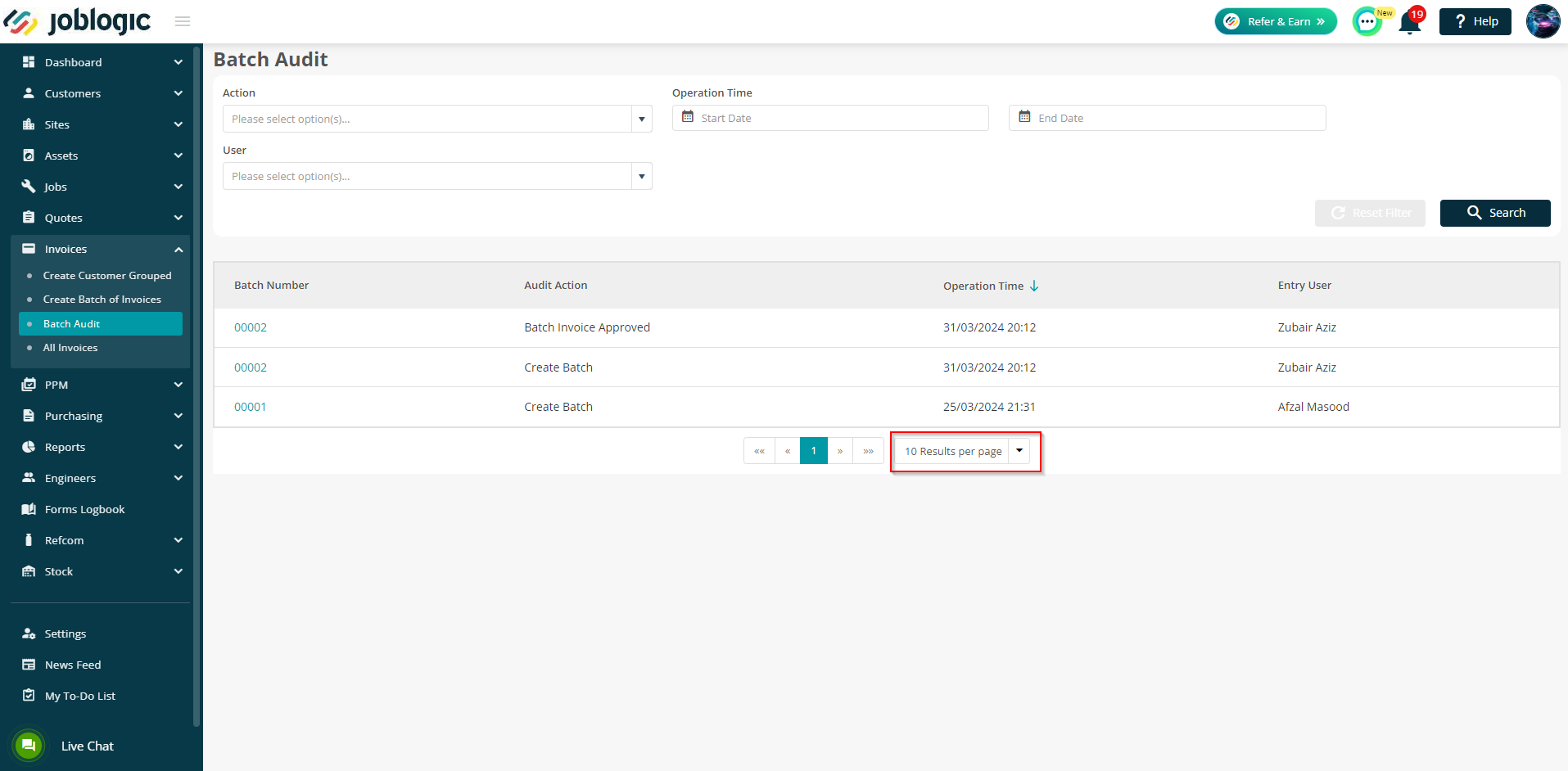Click the Entry User column header
The width and height of the screenshot is (1568, 771).
1304,285
